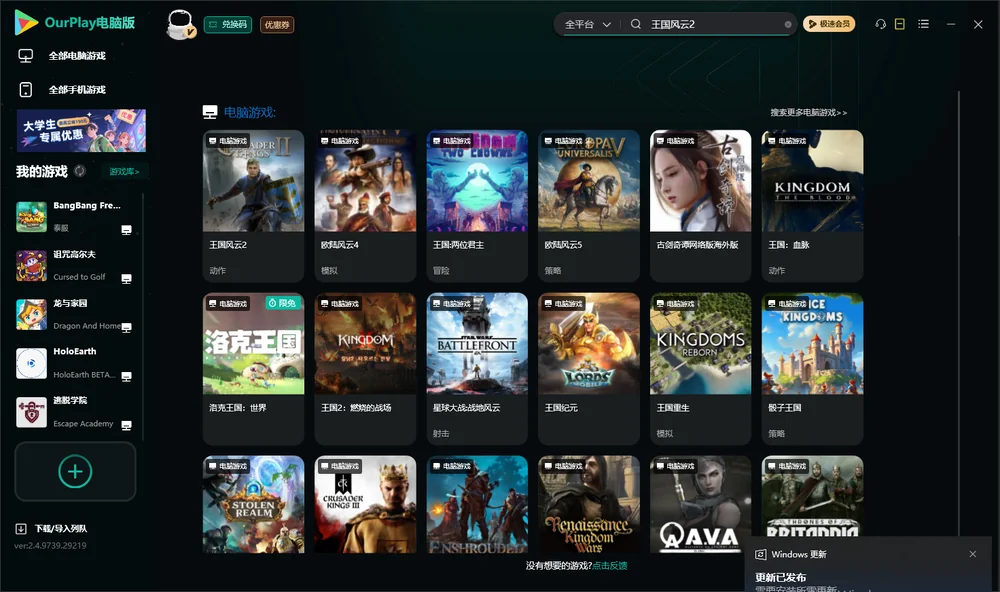Image resolution: width=1000 pixels, height=592 pixels.
Task: Click the refresh icon next to 我的游戏
Action: tap(80, 171)
